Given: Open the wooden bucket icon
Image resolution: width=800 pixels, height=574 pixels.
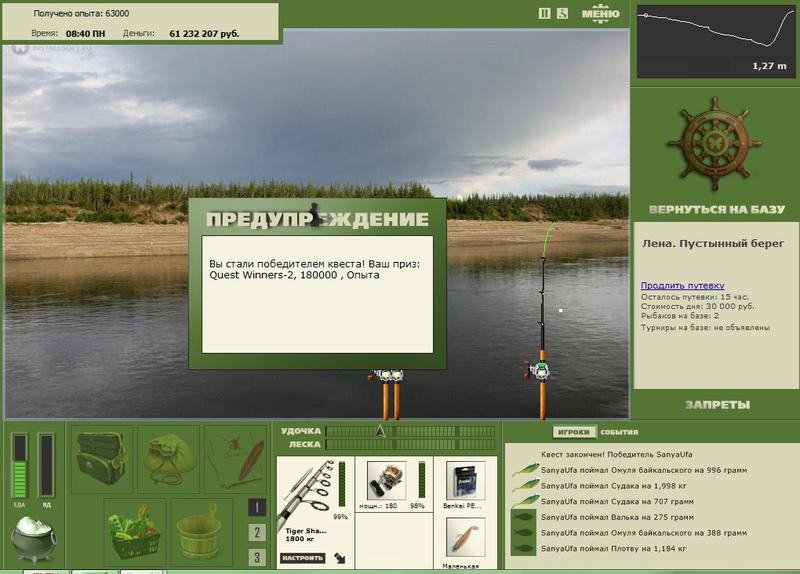Looking at the screenshot, I should pos(202,531).
